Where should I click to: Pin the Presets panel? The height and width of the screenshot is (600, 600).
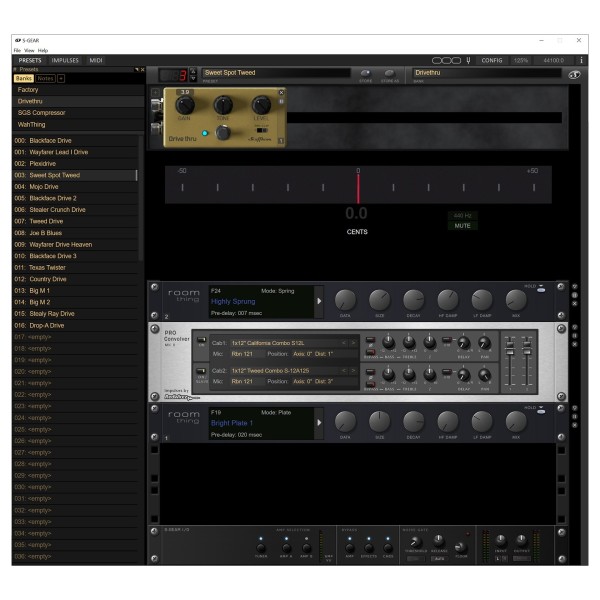(137, 70)
